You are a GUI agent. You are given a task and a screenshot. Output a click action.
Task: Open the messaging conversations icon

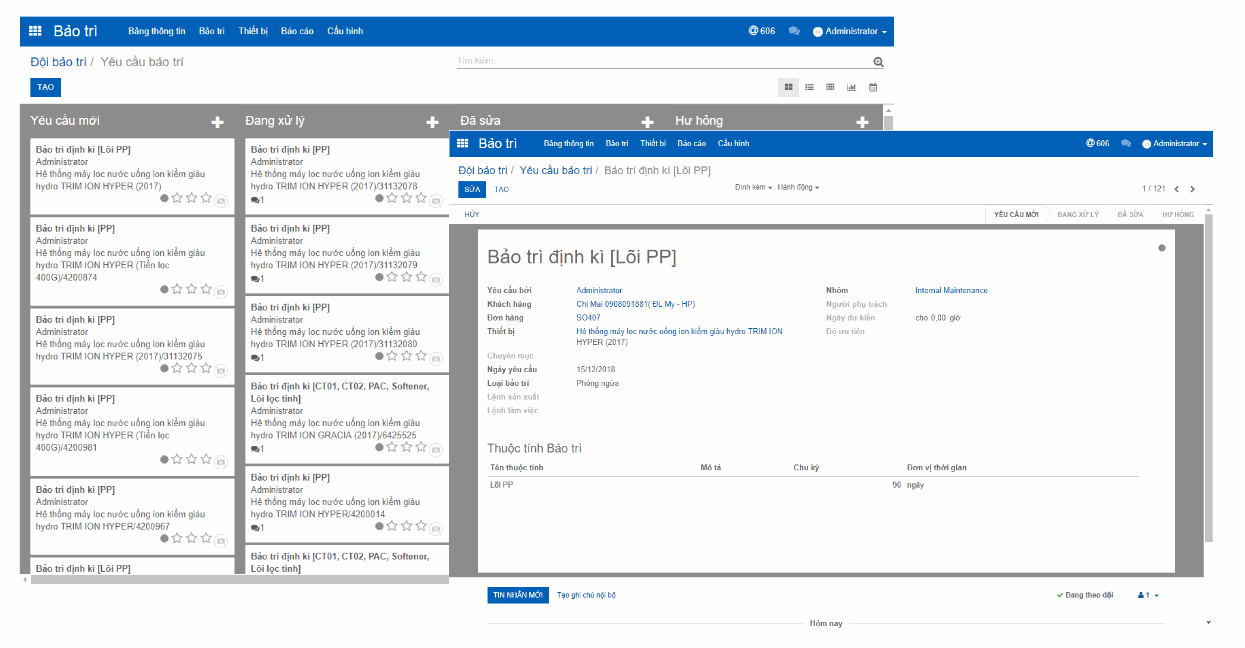coord(794,31)
